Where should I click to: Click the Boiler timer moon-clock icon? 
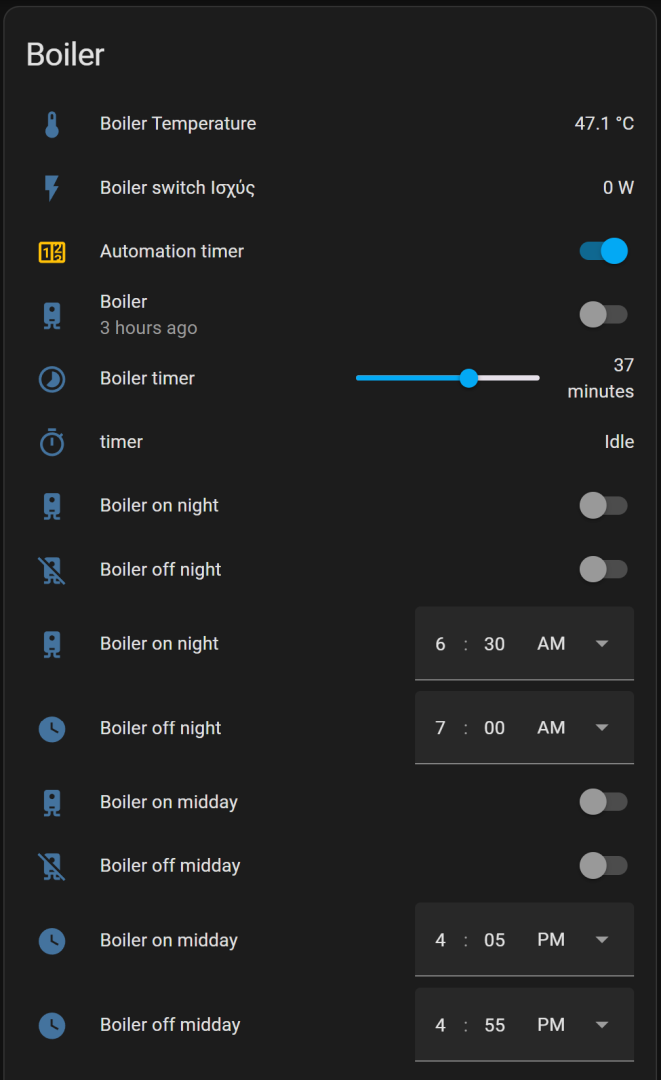coord(52,379)
